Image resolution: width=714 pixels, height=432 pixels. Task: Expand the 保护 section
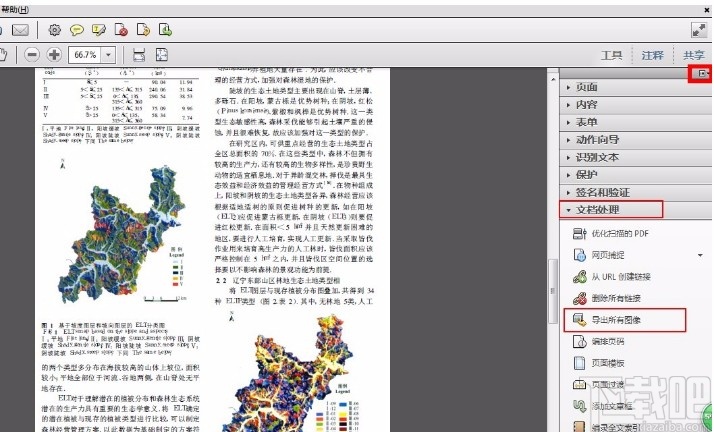(x=635, y=175)
